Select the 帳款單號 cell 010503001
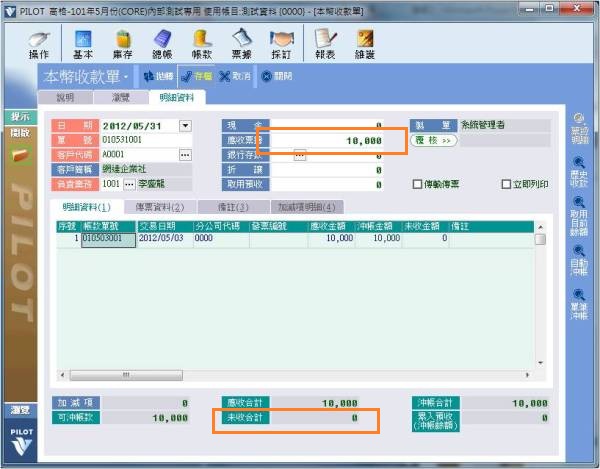 tap(108, 238)
